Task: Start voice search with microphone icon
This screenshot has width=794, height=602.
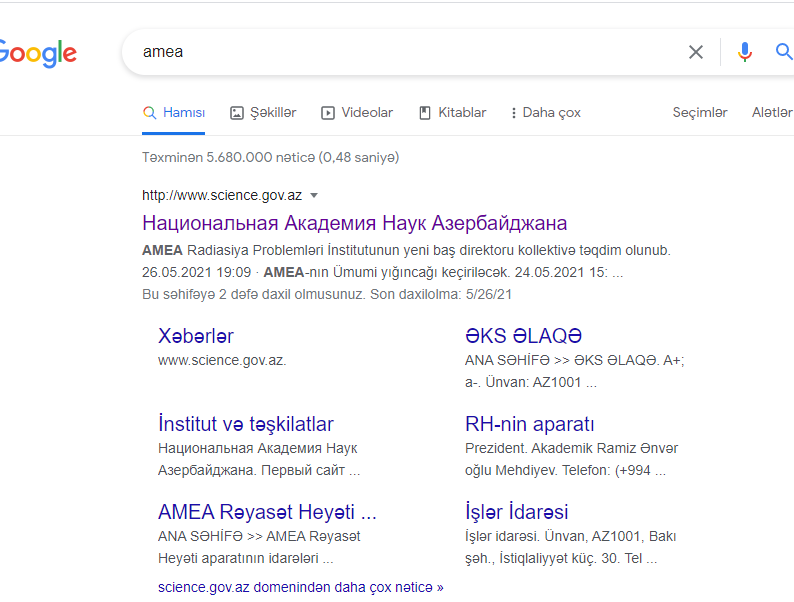Action: point(744,52)
